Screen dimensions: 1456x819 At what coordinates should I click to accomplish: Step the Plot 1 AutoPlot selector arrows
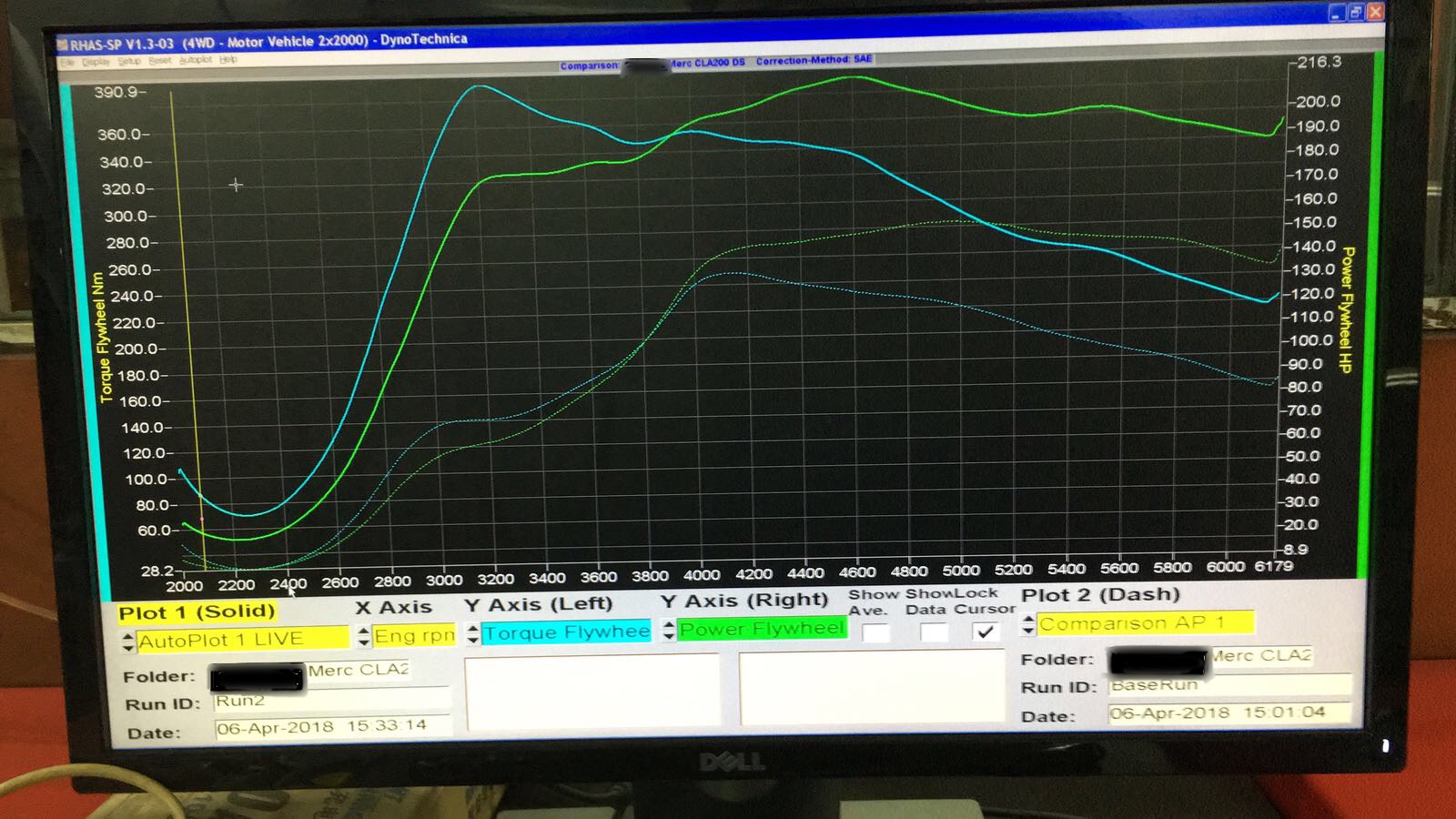pos(127,642)
